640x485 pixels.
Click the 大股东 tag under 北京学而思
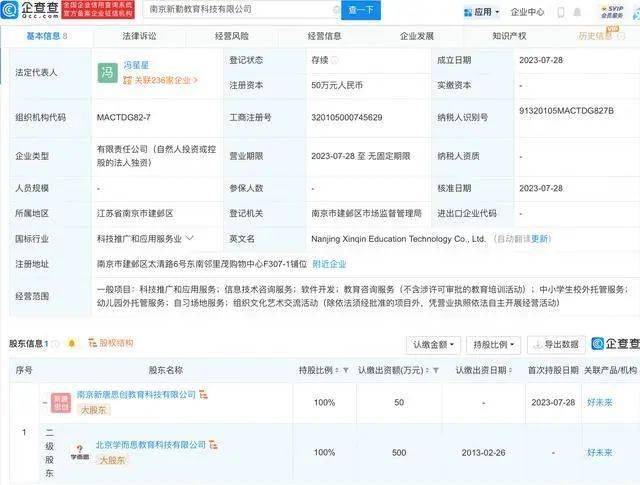click(x=112, y=461)
